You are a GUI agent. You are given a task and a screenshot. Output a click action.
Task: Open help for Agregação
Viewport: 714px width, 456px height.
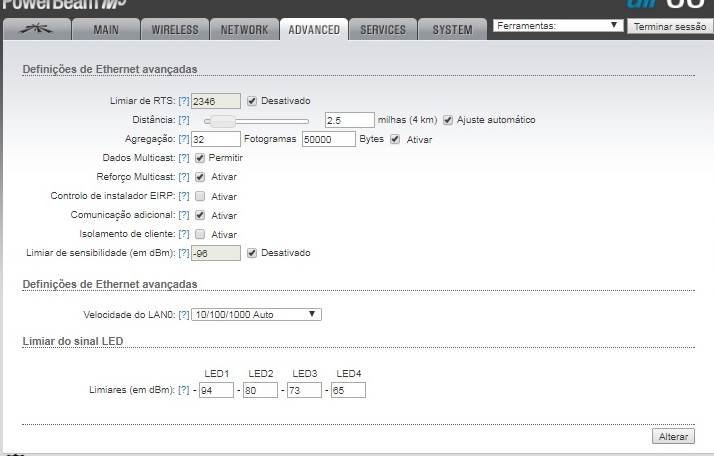tap(184, 139)
